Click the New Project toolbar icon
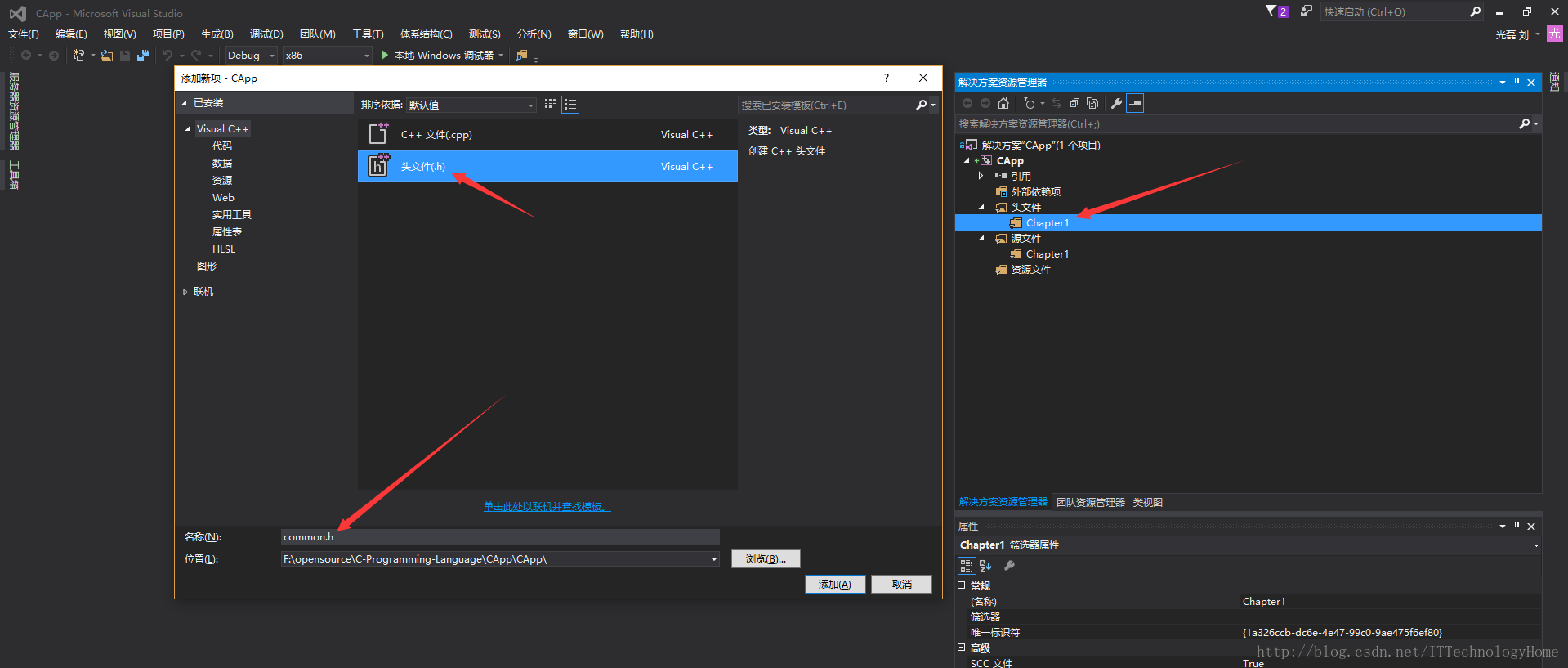The image size is (1568, 668). tap(78, 56)
